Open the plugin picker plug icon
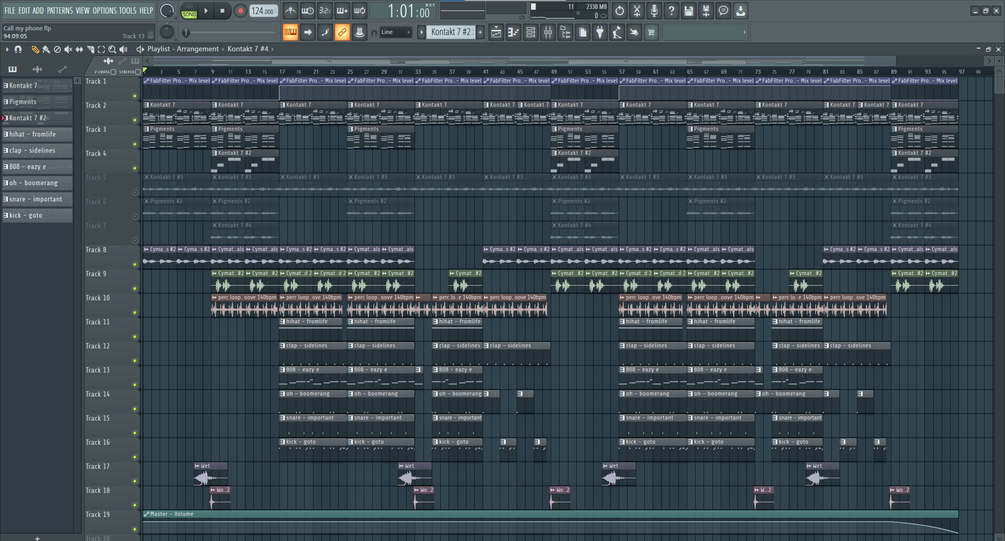The height and width of the screenshot is (541, 1005). pos(600,32)
